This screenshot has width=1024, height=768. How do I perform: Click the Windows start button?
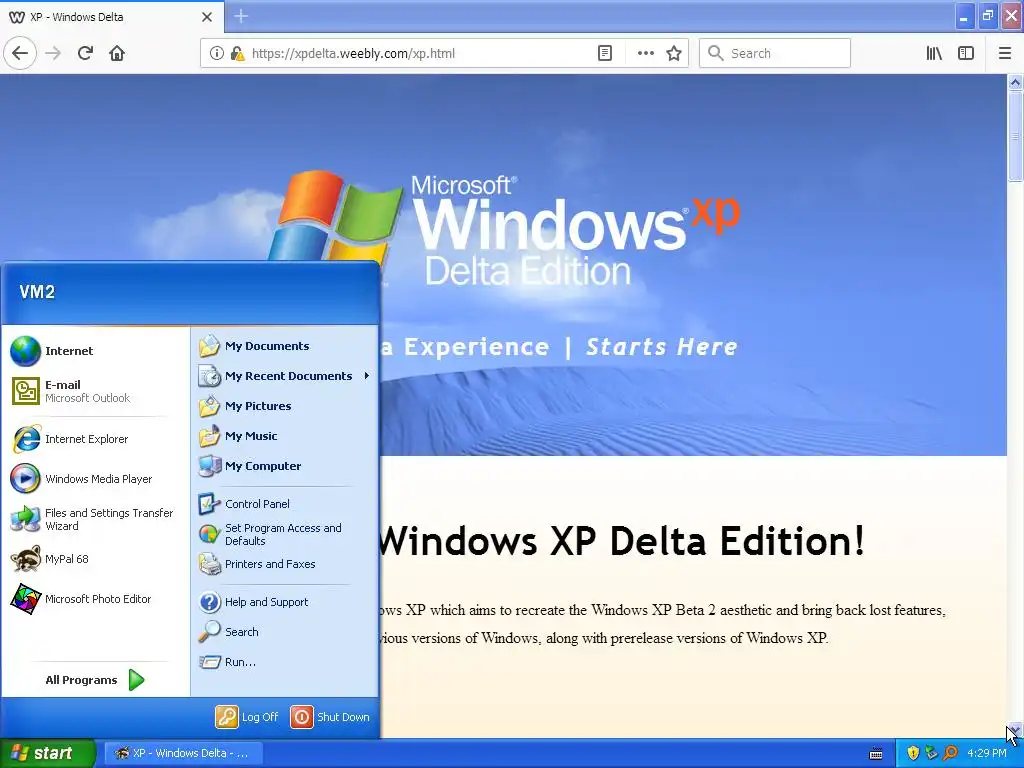[x=48, y=754]
